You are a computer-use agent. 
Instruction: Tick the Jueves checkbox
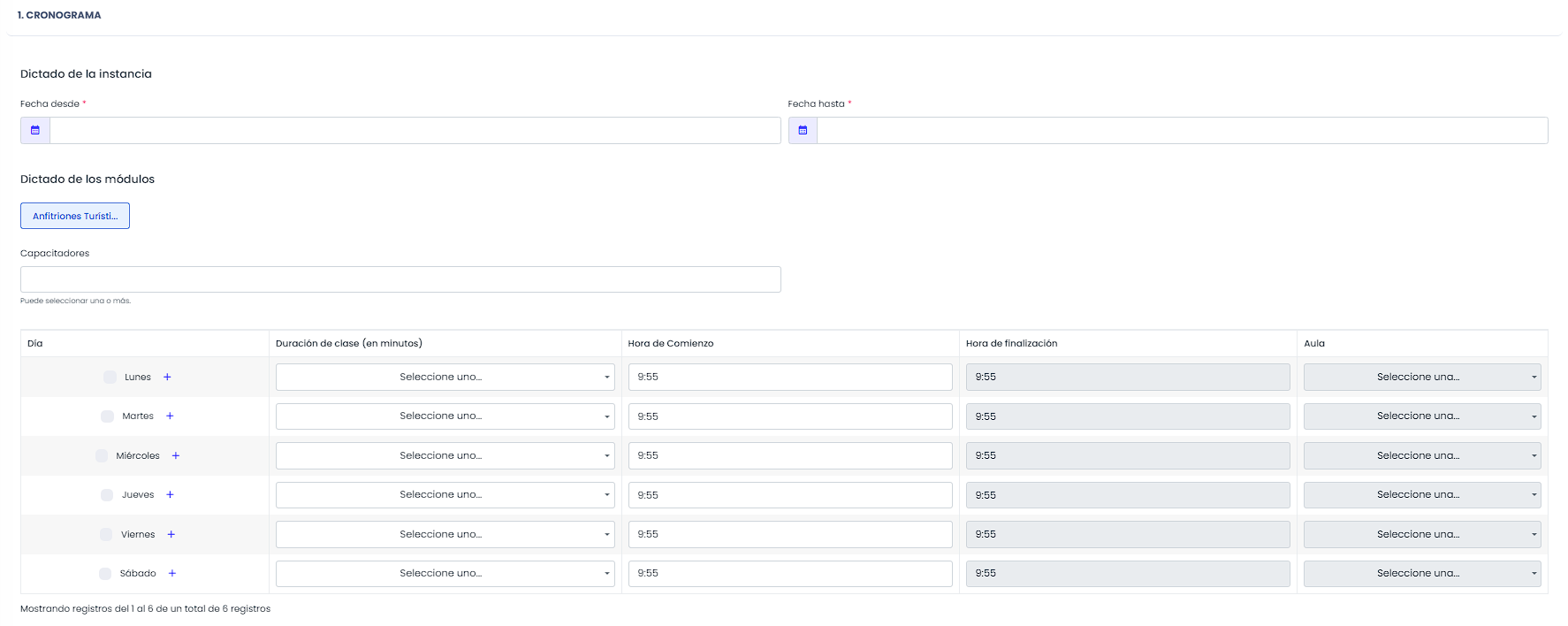[107, 494]
